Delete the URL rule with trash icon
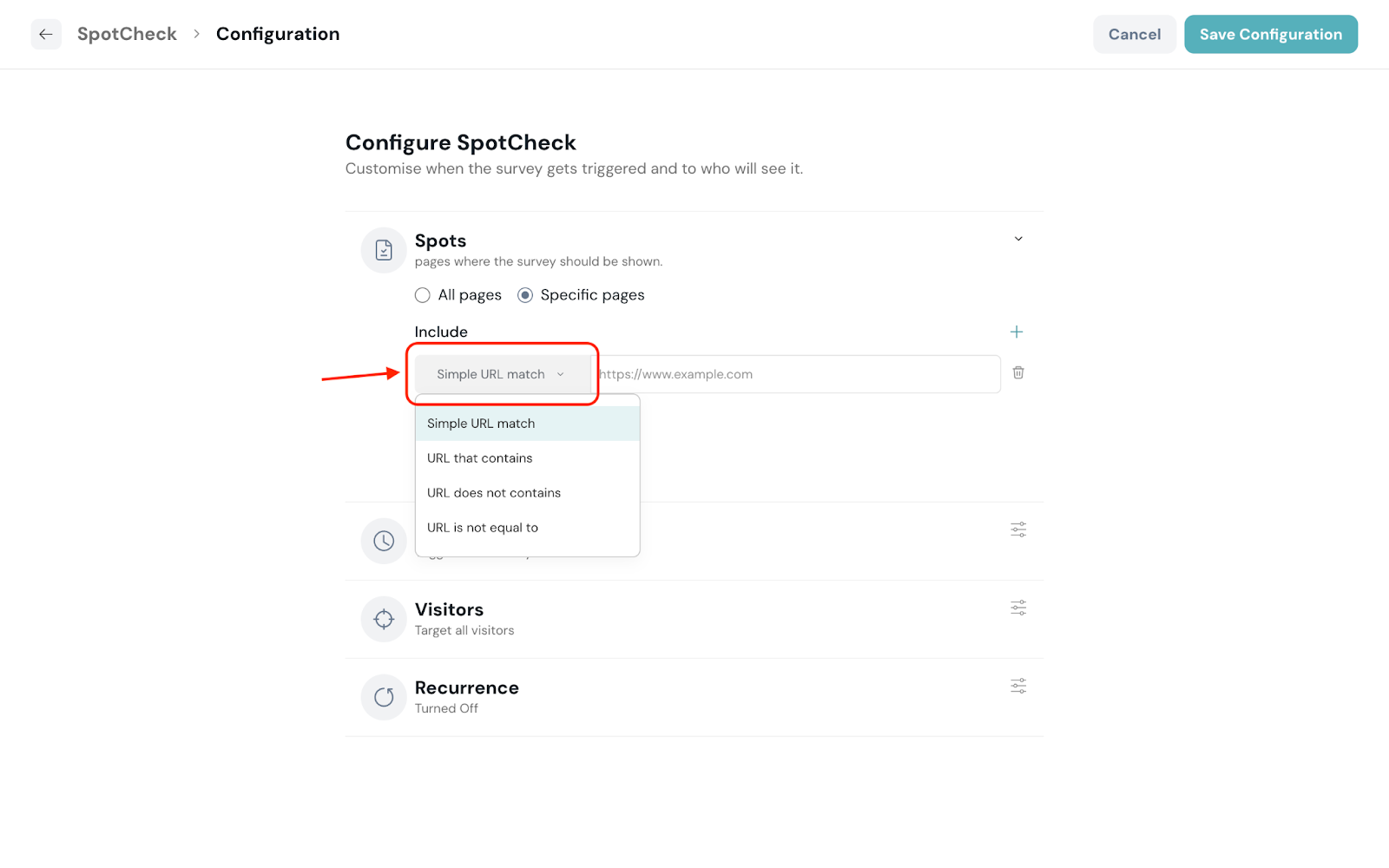The image size is (1389, 868). coord(1018,373)
